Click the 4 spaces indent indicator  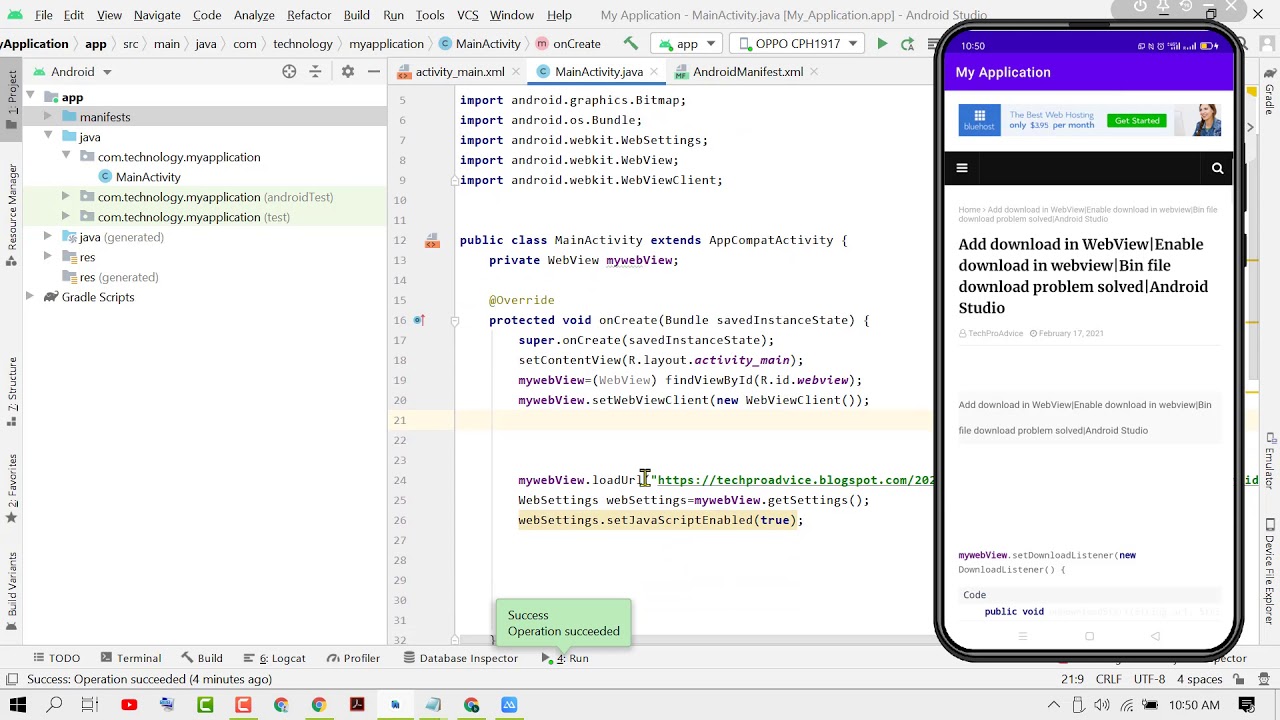(x=1199, y=679)
